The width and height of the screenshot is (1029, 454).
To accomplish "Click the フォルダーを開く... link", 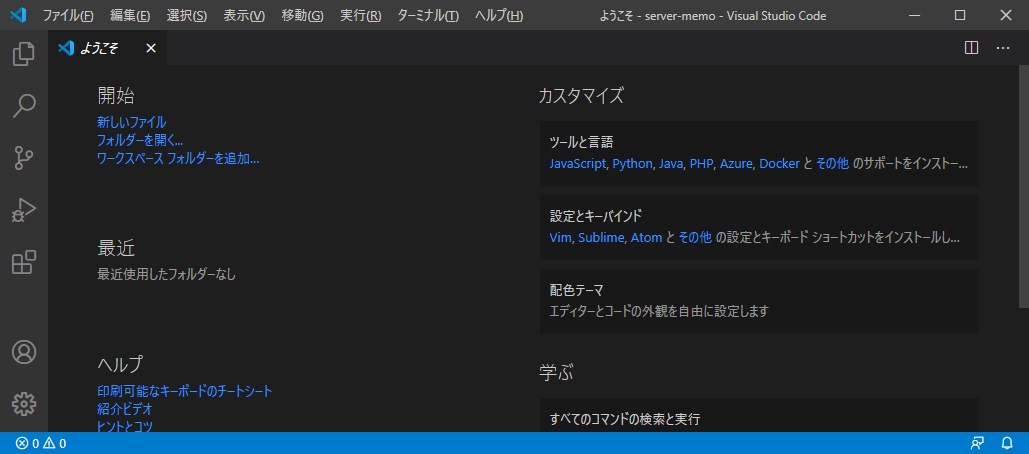I will [140, 140].
